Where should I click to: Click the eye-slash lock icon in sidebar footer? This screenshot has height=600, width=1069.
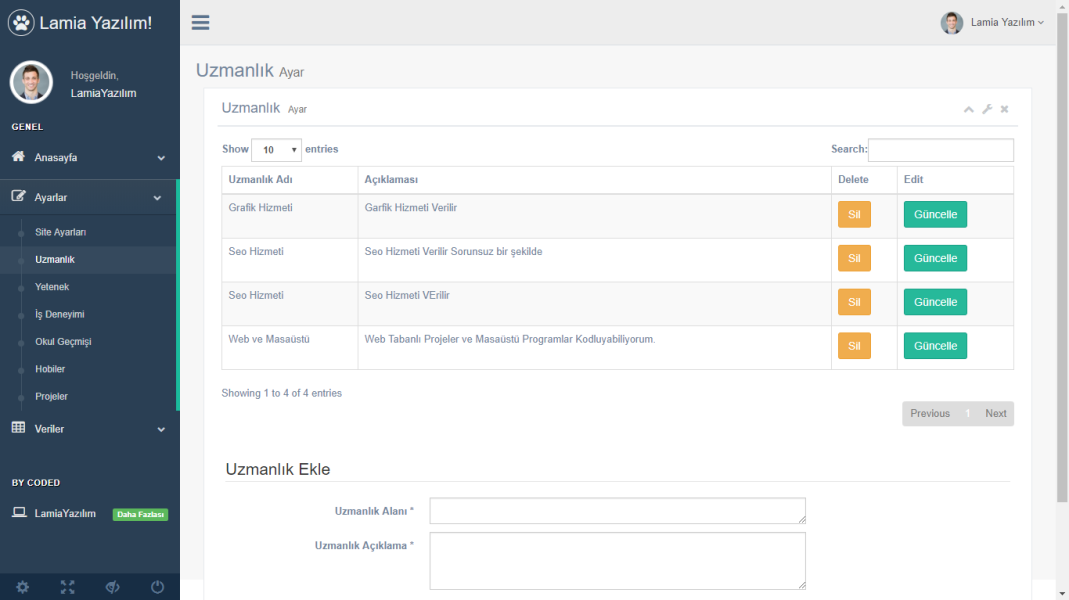coord(112,587)
